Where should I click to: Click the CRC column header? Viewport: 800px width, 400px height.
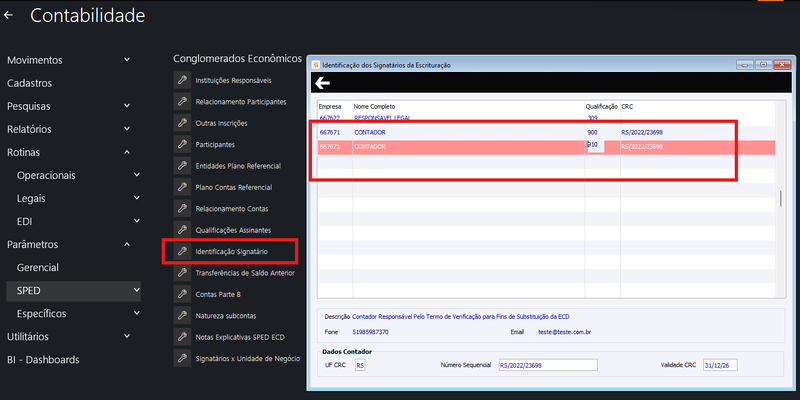627,107
